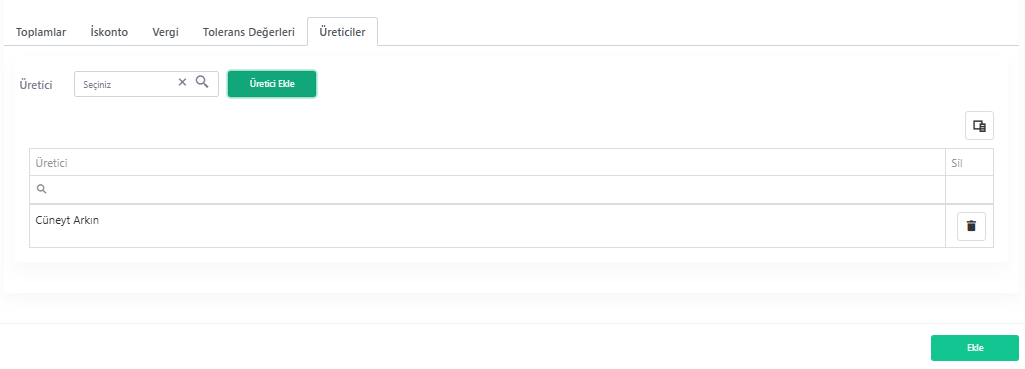Screen dimensions: 1025x369
Task: Click the Seçiniz placeholder text
Action: [97, 85]
